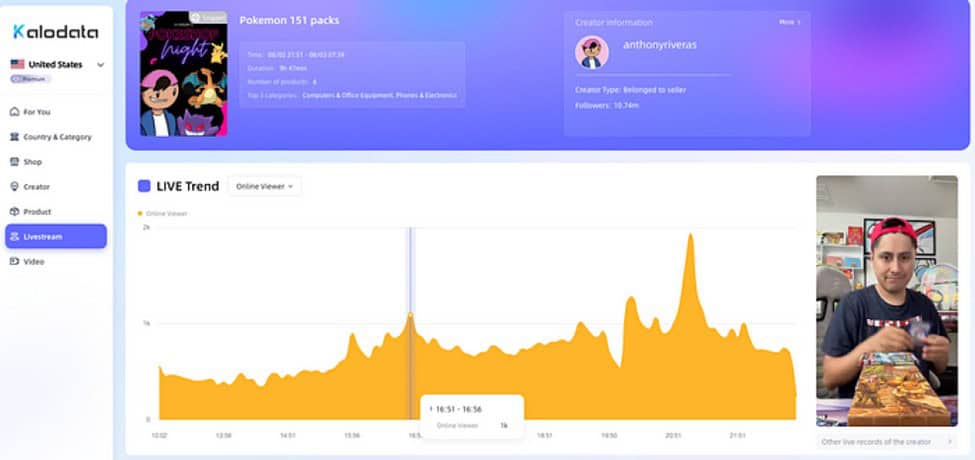
Task: Click the Creator Type: Belonged to seller text
Action: pyautogui.click(x=631, y=90)
